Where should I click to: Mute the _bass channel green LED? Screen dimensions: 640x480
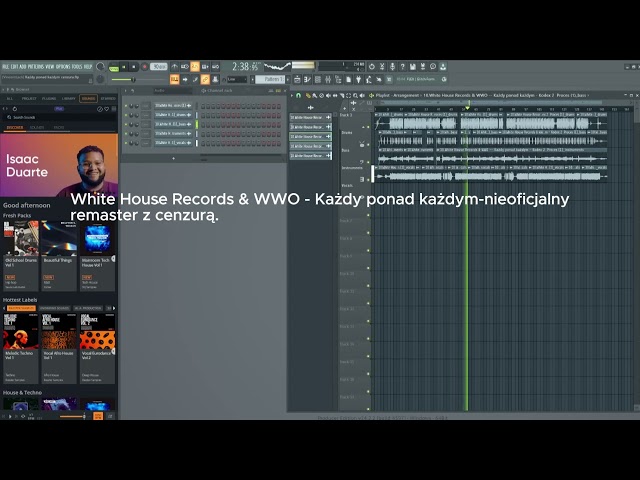126,124
